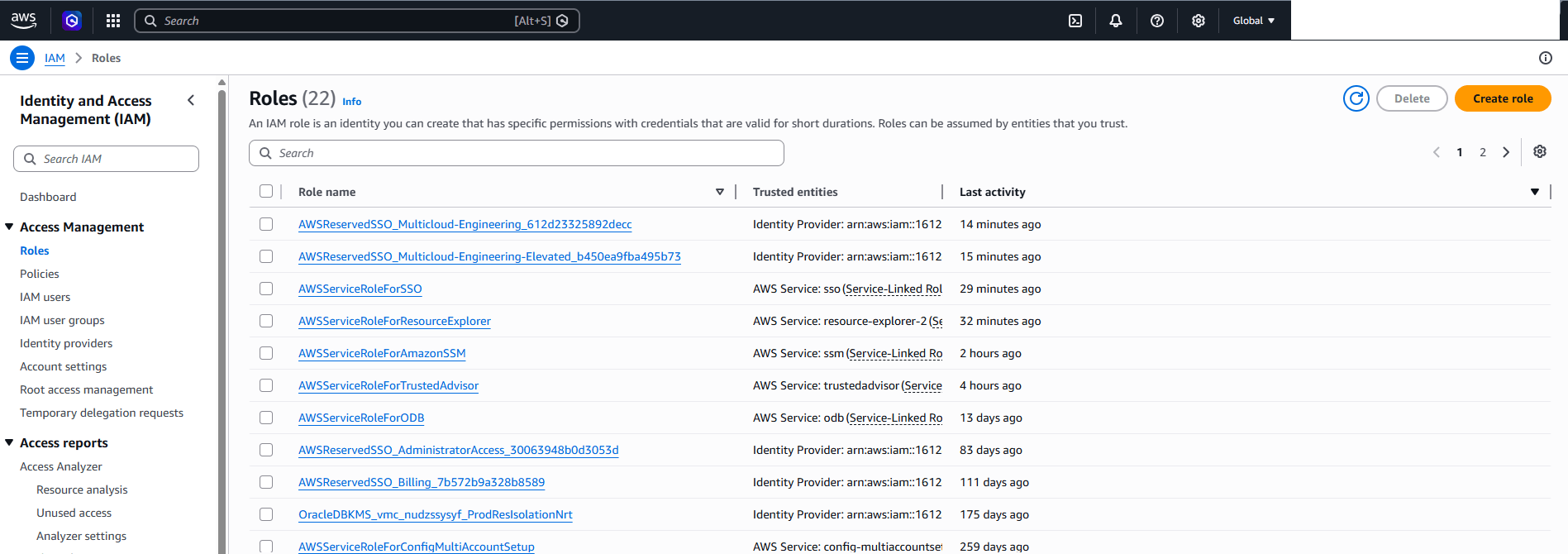The image size is (1568, 554).
Task: Open the AWSServiceRoleForTrustedAdvisor role link
Action: point(388,385)
